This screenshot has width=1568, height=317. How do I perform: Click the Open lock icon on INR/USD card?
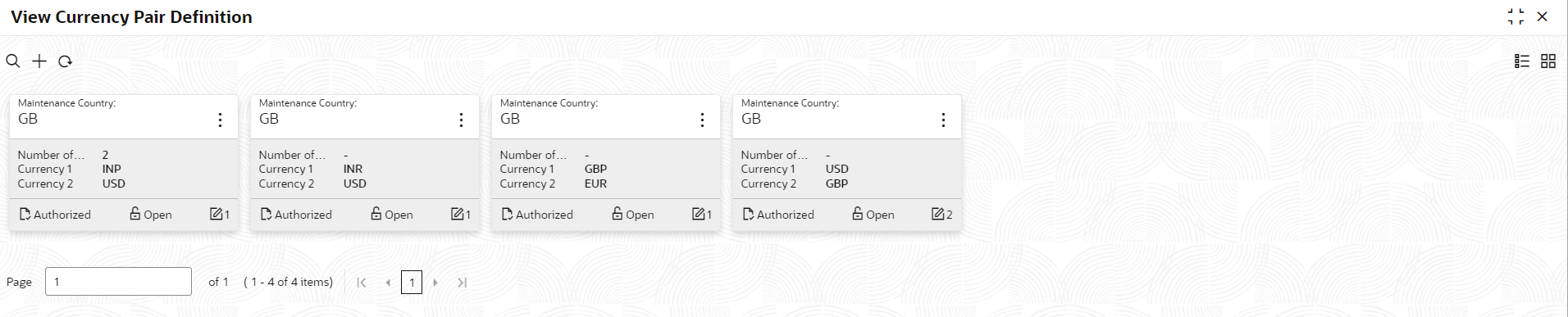pos(376,214)
